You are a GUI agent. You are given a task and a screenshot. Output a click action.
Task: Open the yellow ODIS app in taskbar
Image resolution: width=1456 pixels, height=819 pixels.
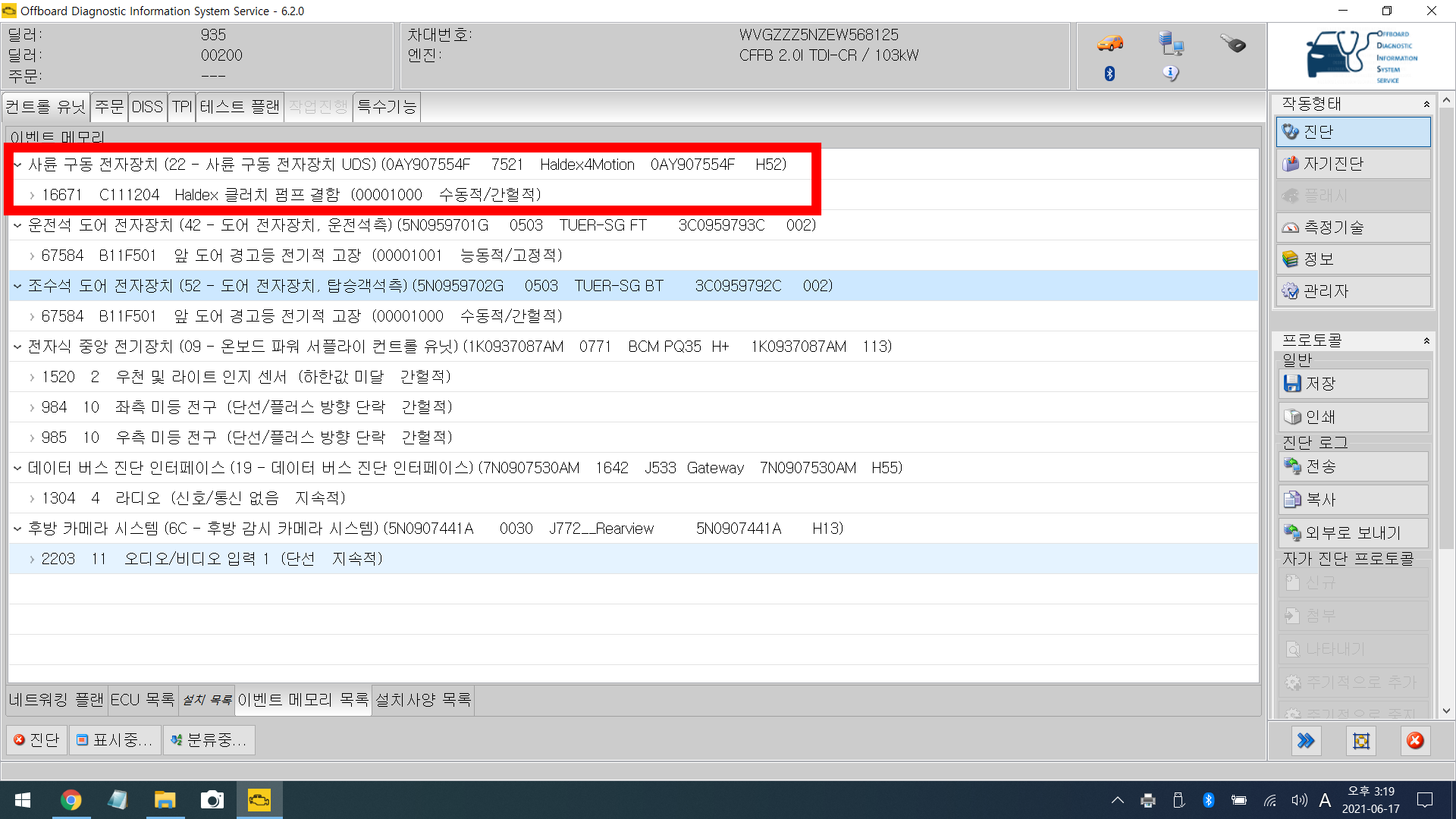coord(259,800)
